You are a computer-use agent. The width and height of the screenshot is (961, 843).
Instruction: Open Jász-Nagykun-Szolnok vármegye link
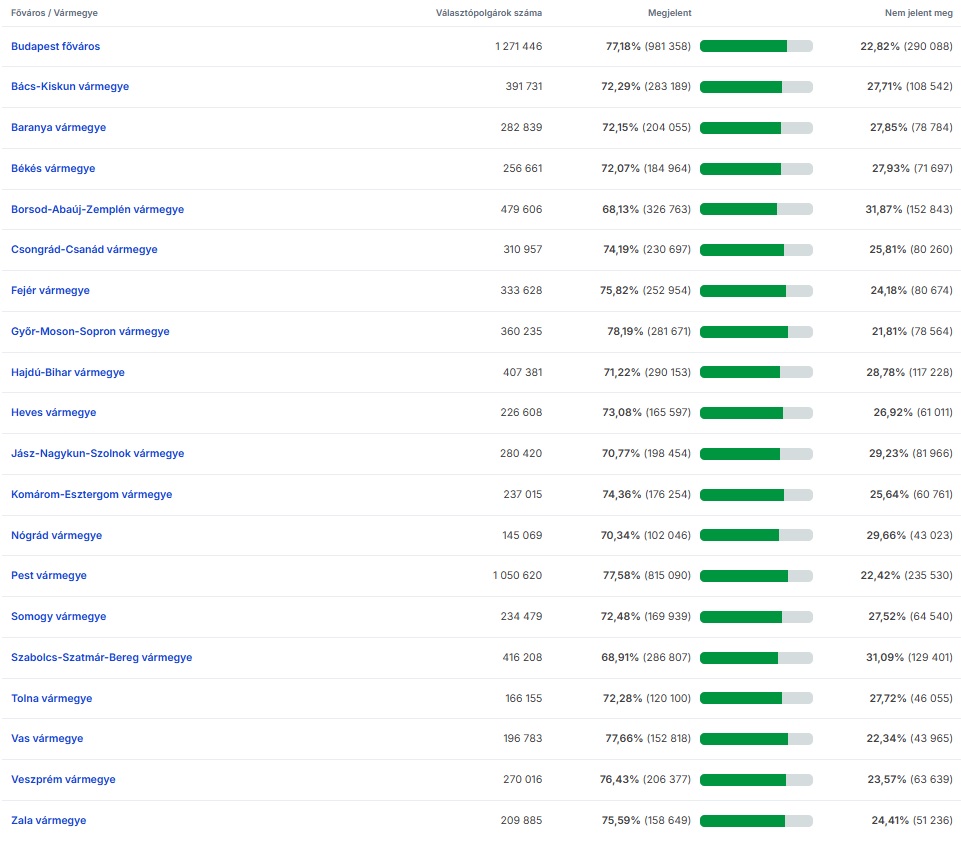pos(97,454)
